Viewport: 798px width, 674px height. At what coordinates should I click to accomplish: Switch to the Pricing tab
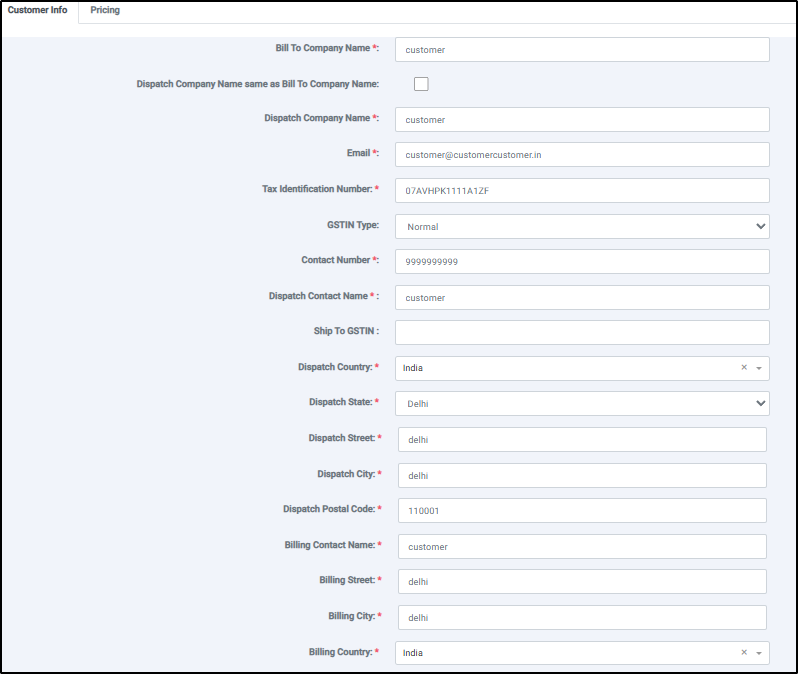105,11
